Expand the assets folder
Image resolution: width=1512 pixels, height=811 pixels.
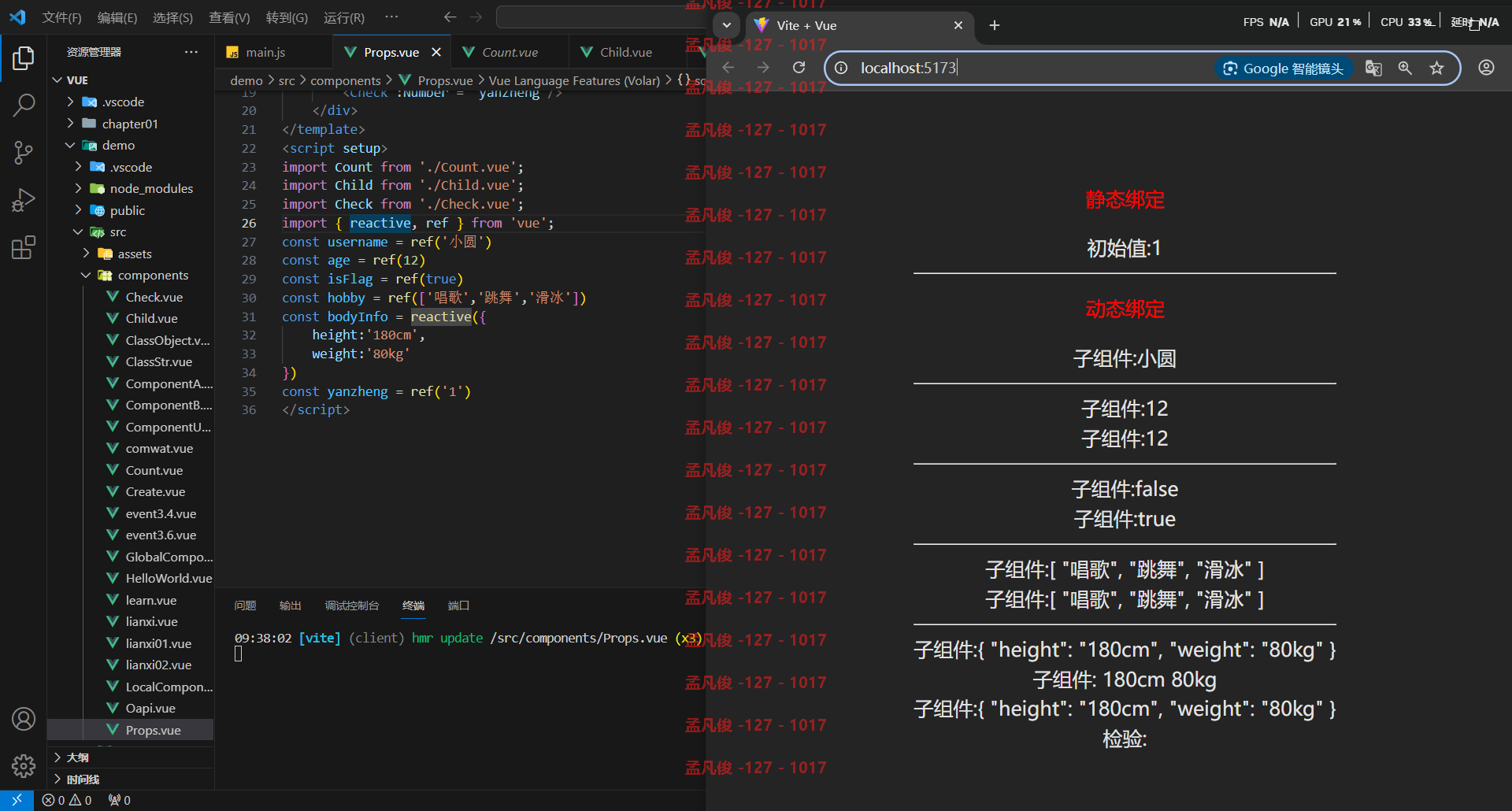point(87,254)
